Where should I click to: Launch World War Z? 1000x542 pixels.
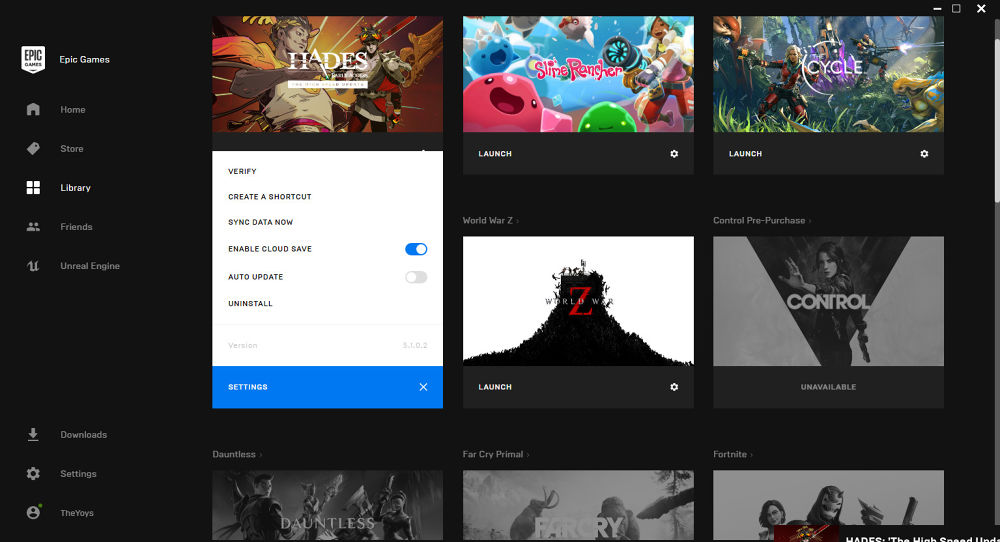click(x=495, y=387)
